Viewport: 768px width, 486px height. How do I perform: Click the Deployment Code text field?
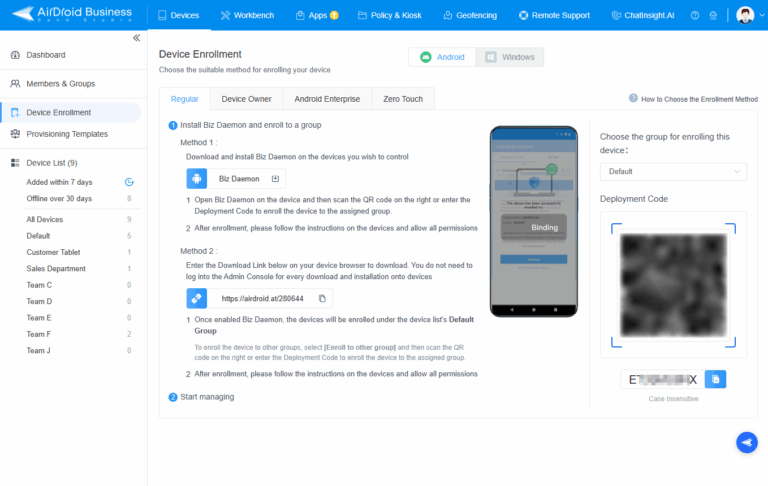663,380
